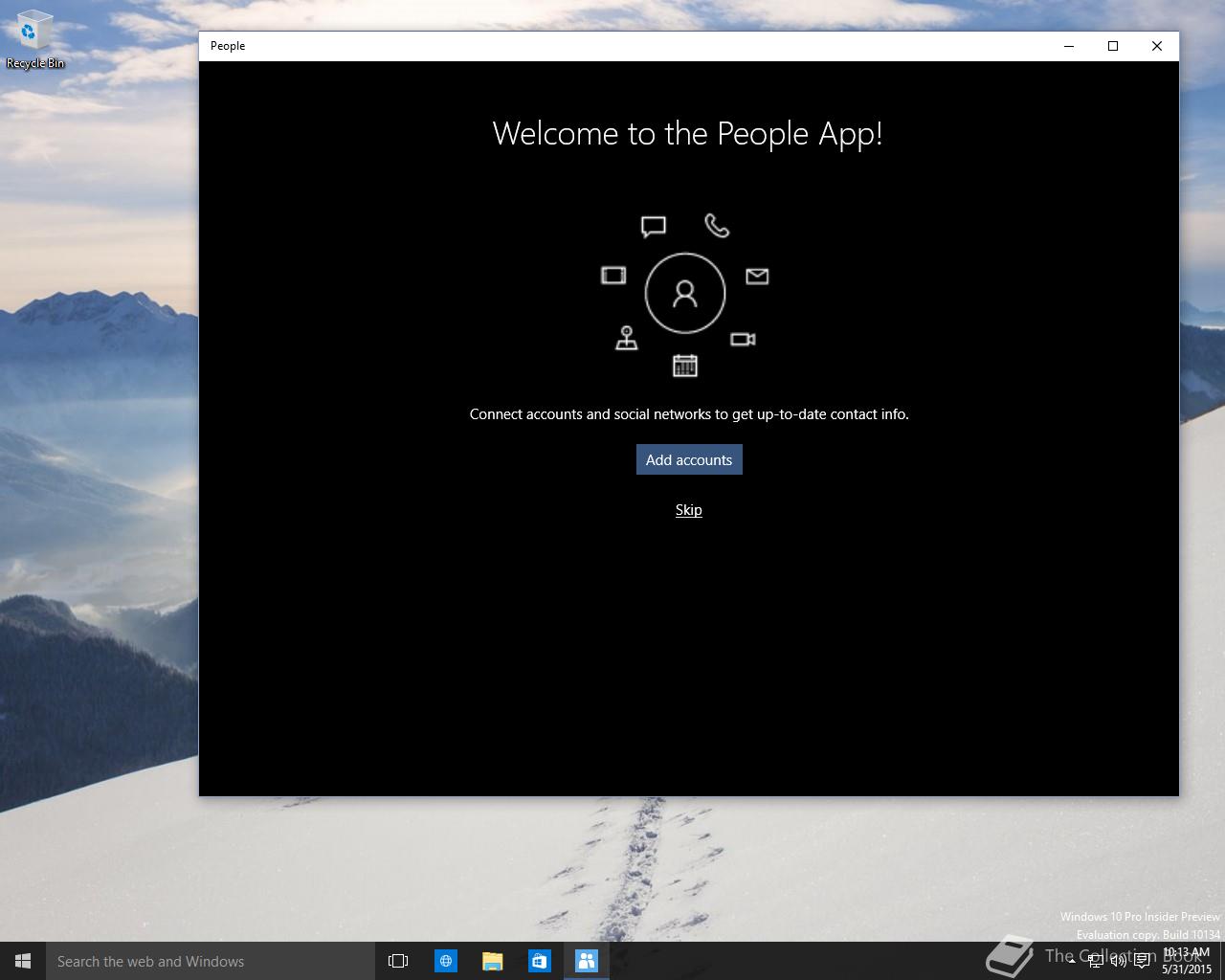1225x980 pixels.
Task: Launch the globe browser icon on taskbar
Action: pyautogui.click(x=446, y=961)
